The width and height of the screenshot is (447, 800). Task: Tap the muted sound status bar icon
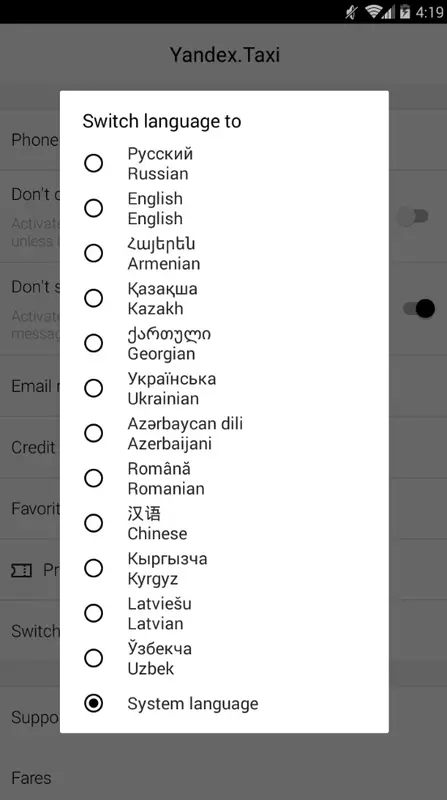point(351,12)
